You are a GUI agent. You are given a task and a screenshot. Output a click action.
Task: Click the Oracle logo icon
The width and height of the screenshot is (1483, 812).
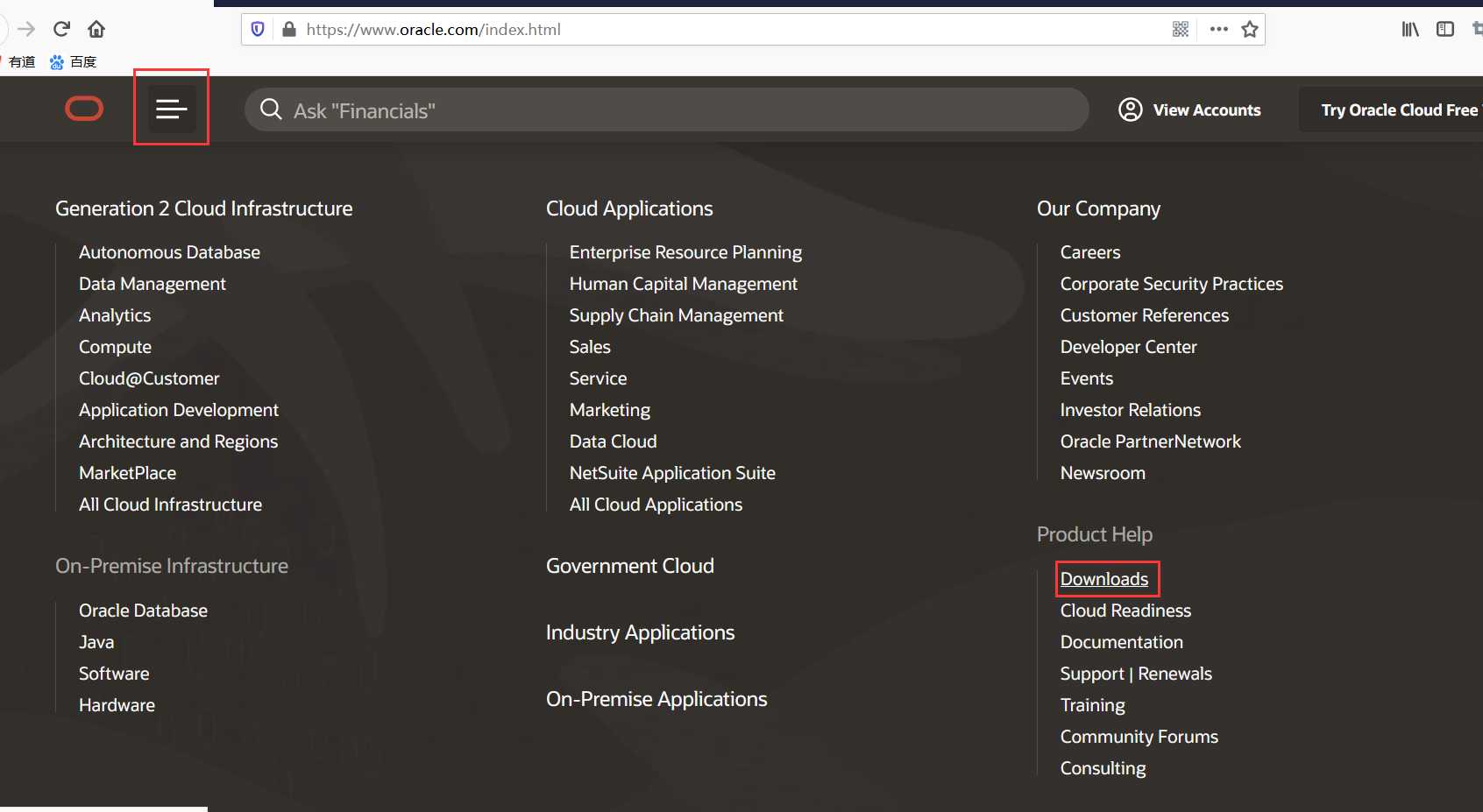pos(84,109)
